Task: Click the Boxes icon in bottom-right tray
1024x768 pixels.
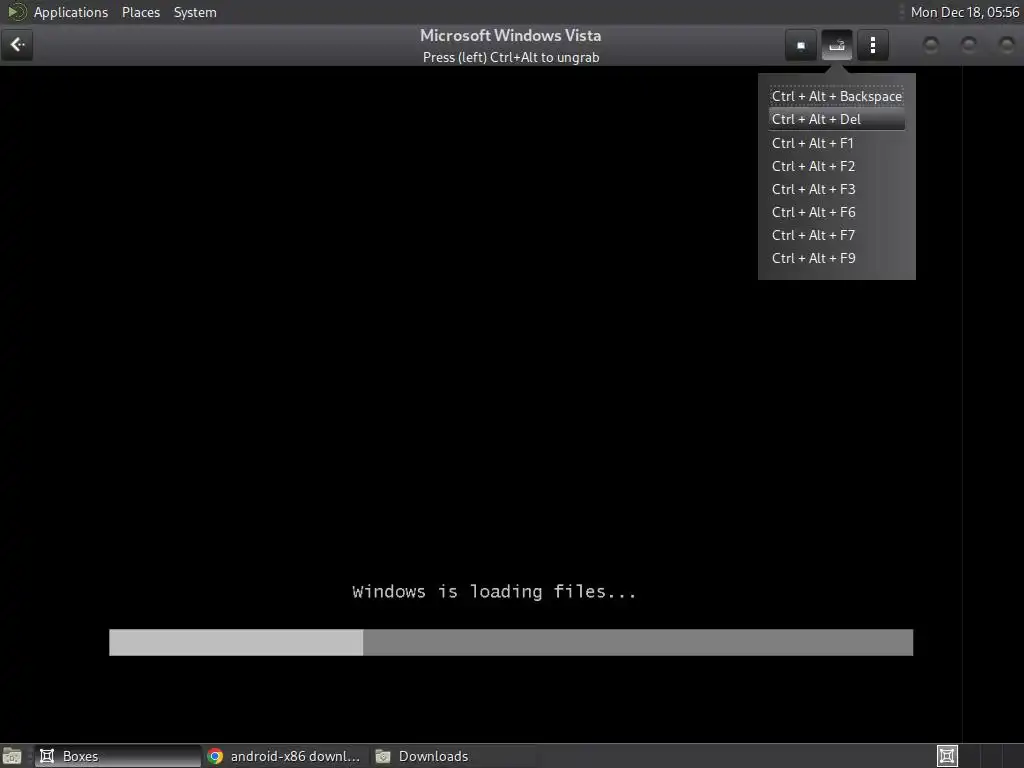Action: pyautogui.click(x=947, y=756)
